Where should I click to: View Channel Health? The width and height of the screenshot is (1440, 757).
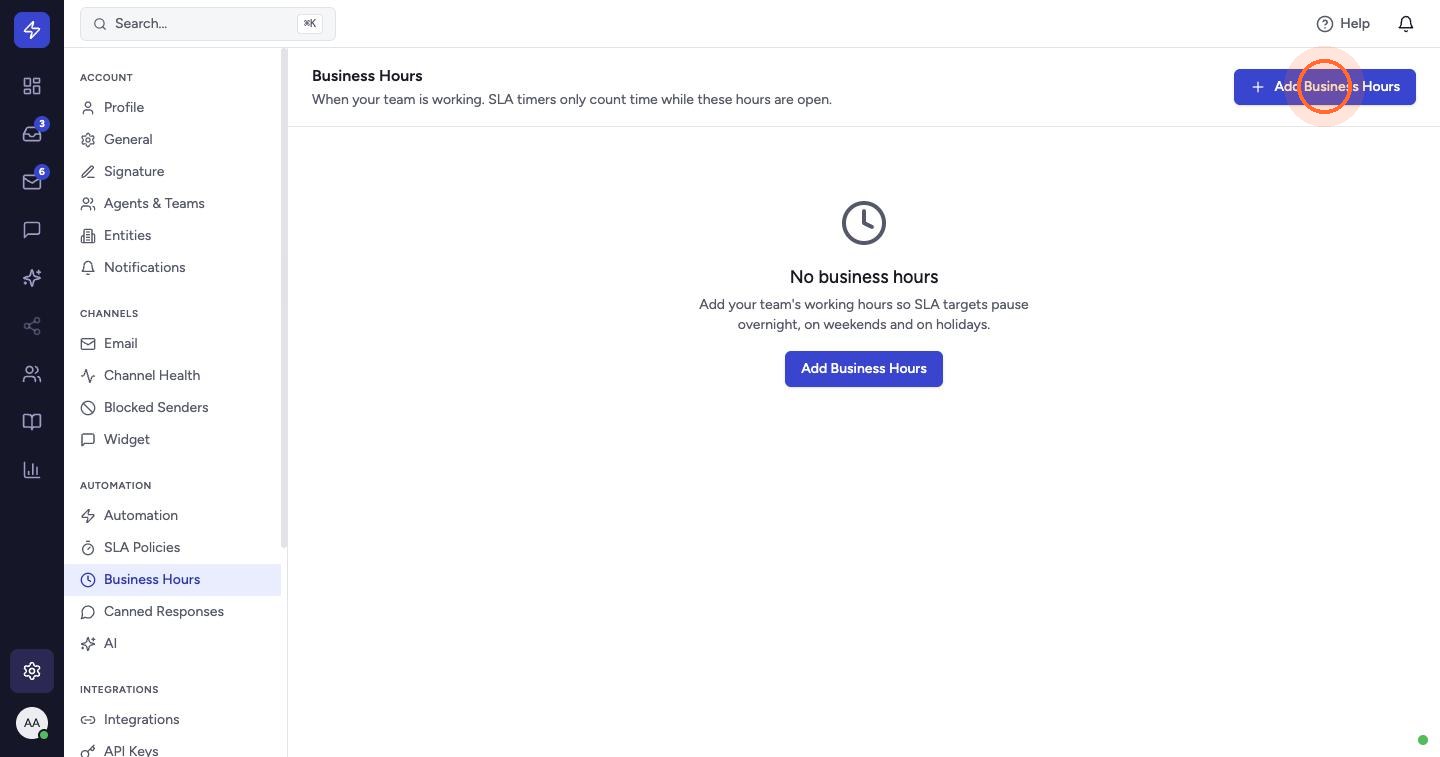coord(172,376)
